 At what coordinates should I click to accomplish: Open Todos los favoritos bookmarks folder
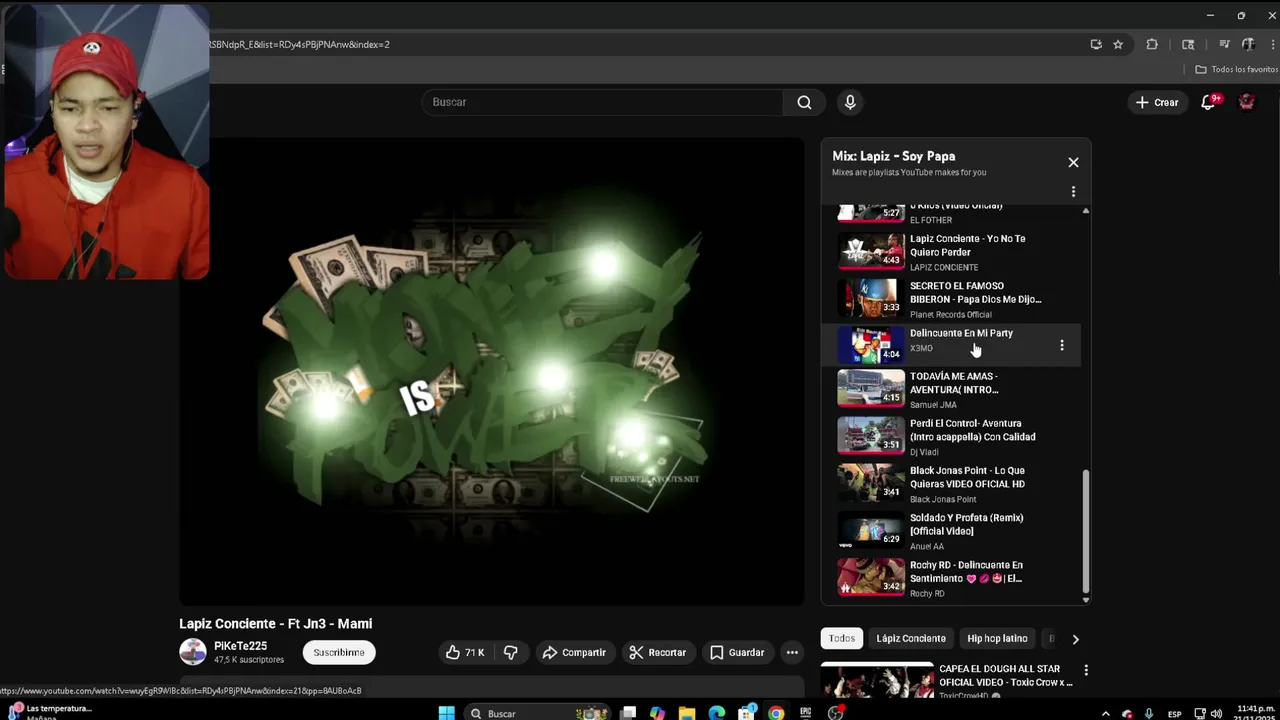(x=1237, y=69)
